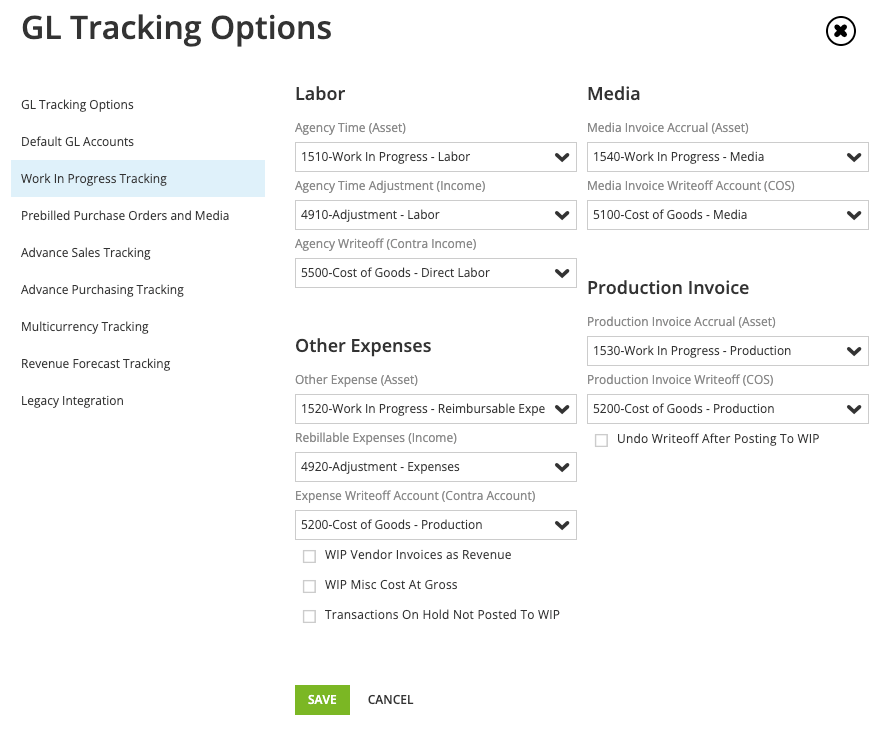Tick Undo Writeoff After Posting To WIP
891x733 pixels.
click(x=601, y=440)
